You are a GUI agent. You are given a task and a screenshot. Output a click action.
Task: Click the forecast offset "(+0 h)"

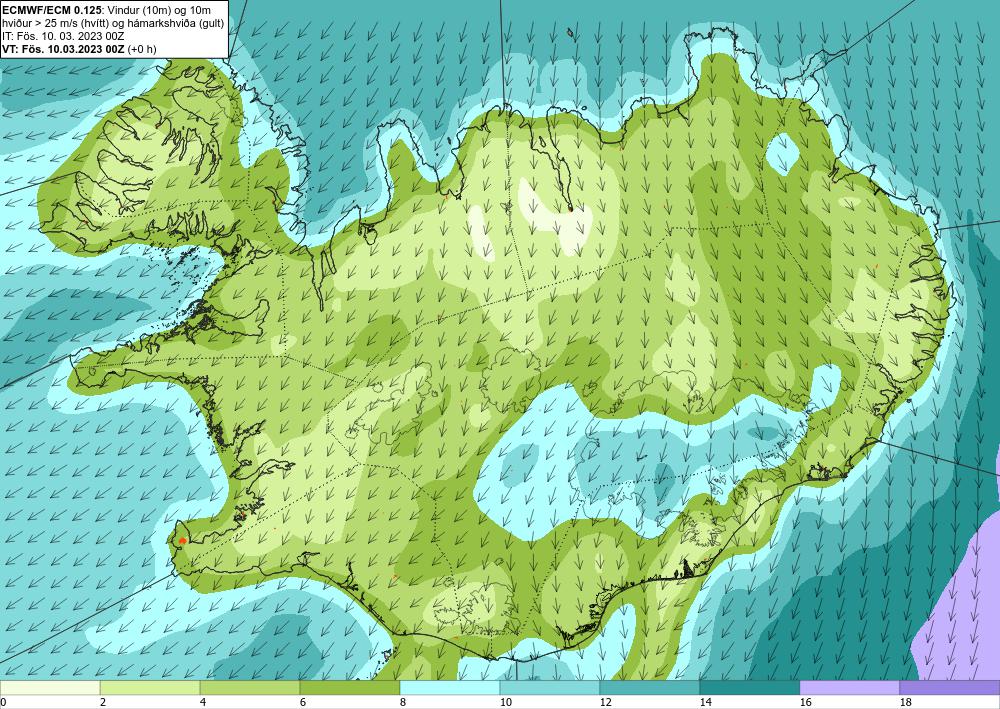[x=142, y=48]
